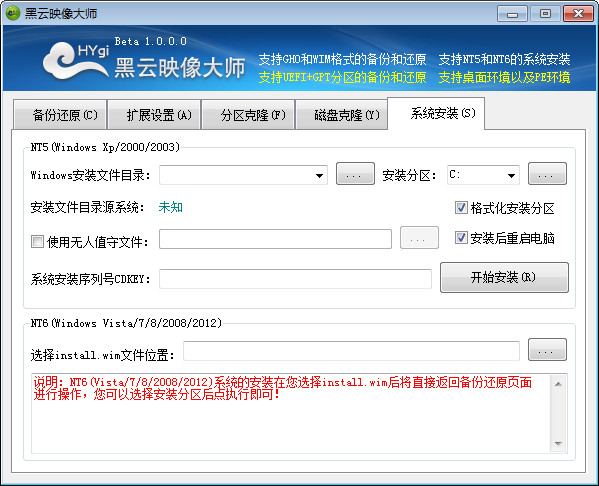Click NT6(Windows Vista/7/8/2008/2012) group label
Image resolution: width=599 pixels, height=486 pixels.
(126, 323)
